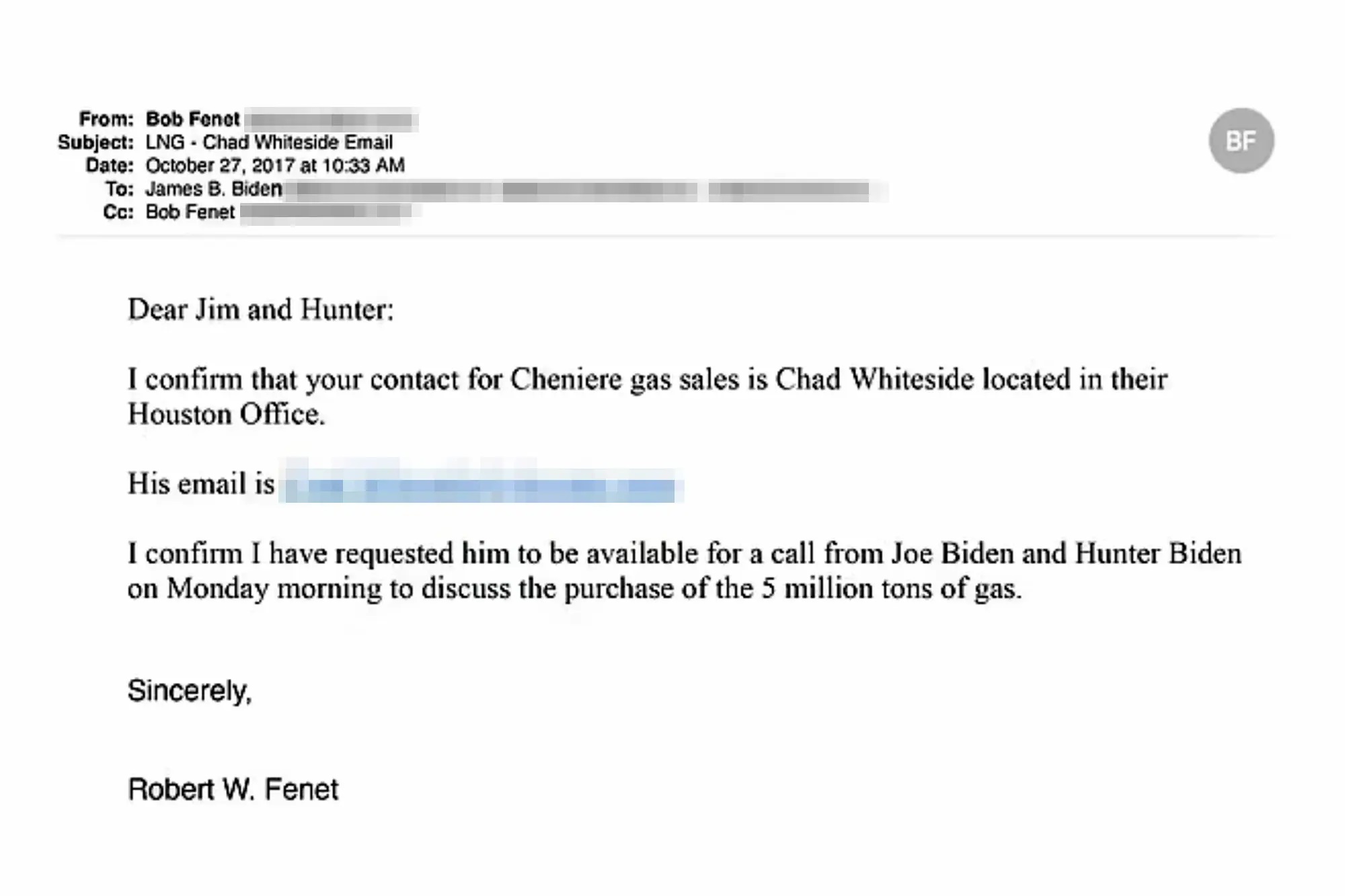Click the Robert W. Fenet signature
Image resolution: width=1345 pixels, height=896 pixels.
point(233,789)
